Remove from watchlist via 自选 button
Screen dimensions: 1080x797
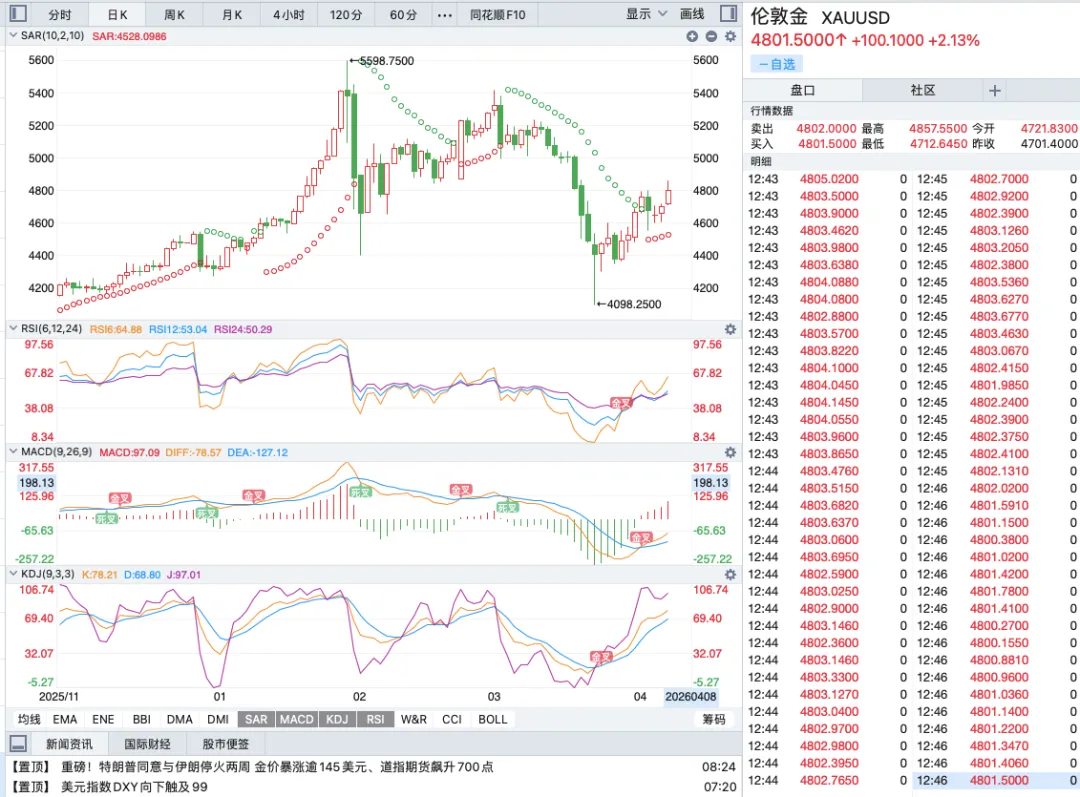[777, 64]
